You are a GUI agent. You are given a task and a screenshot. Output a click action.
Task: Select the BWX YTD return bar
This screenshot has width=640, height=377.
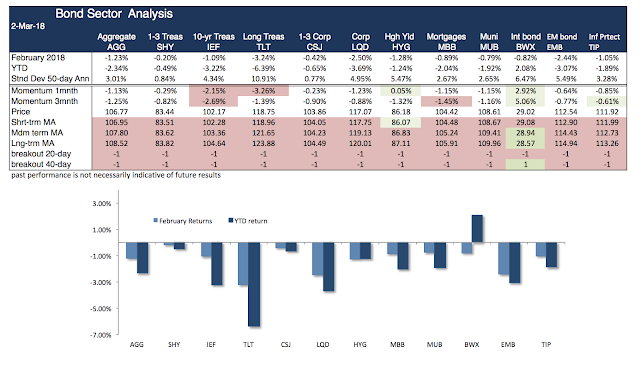click(477, 229)
